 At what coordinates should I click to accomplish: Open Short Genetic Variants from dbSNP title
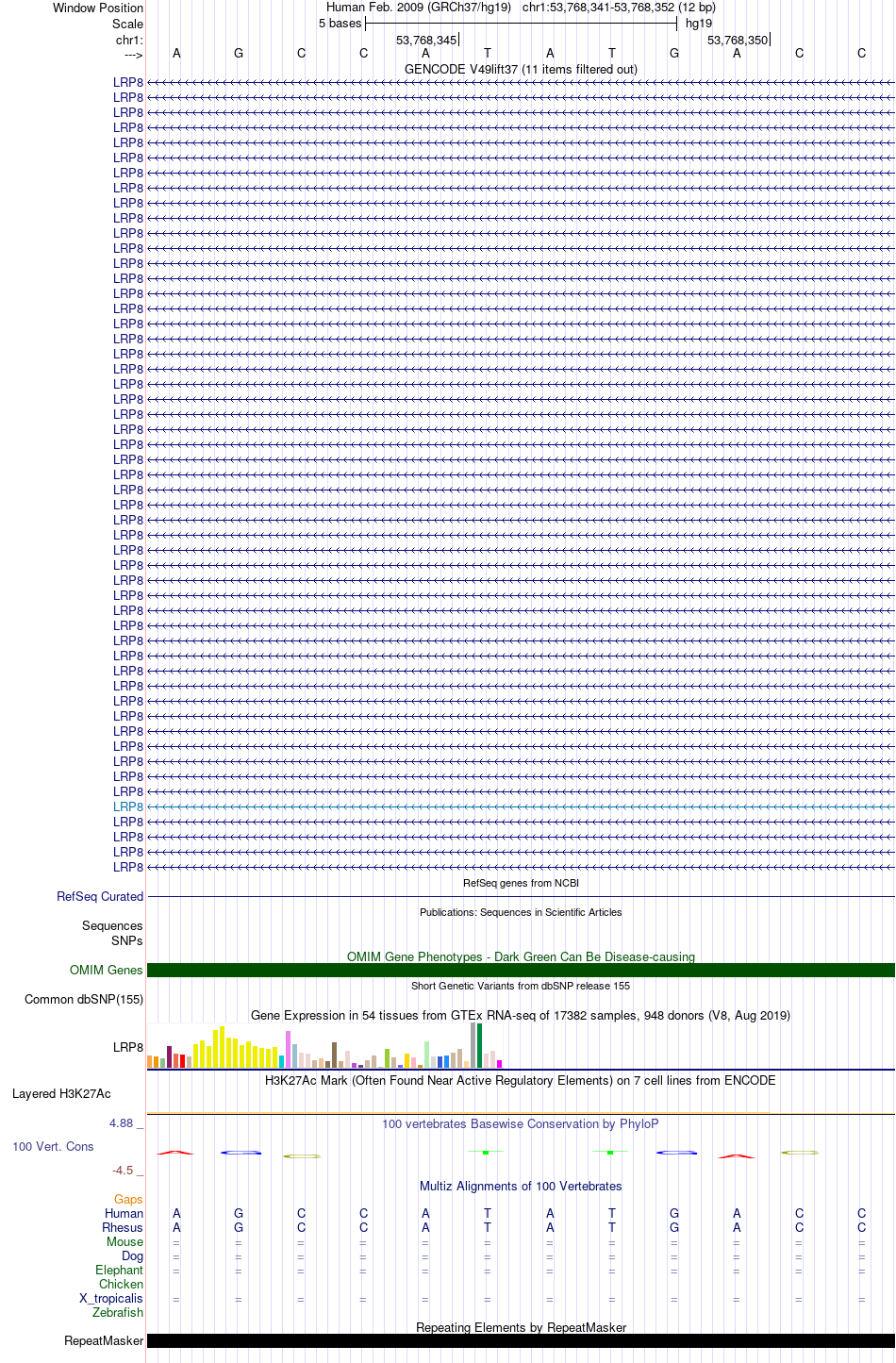(521, 987)
